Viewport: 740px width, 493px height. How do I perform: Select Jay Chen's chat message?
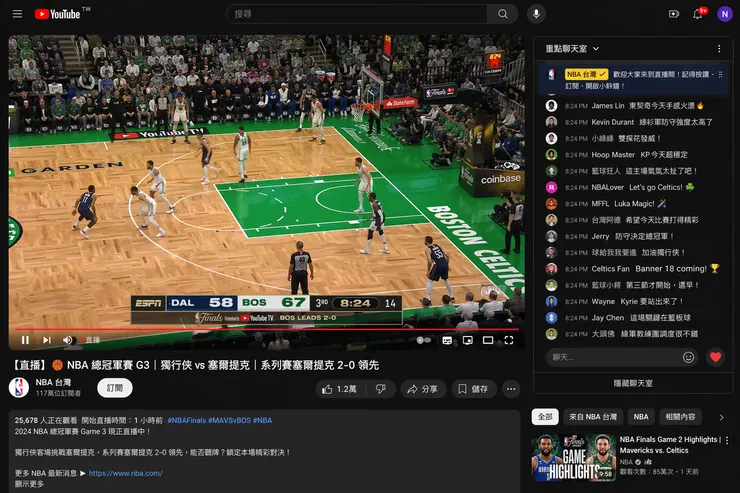click(634, 318)
